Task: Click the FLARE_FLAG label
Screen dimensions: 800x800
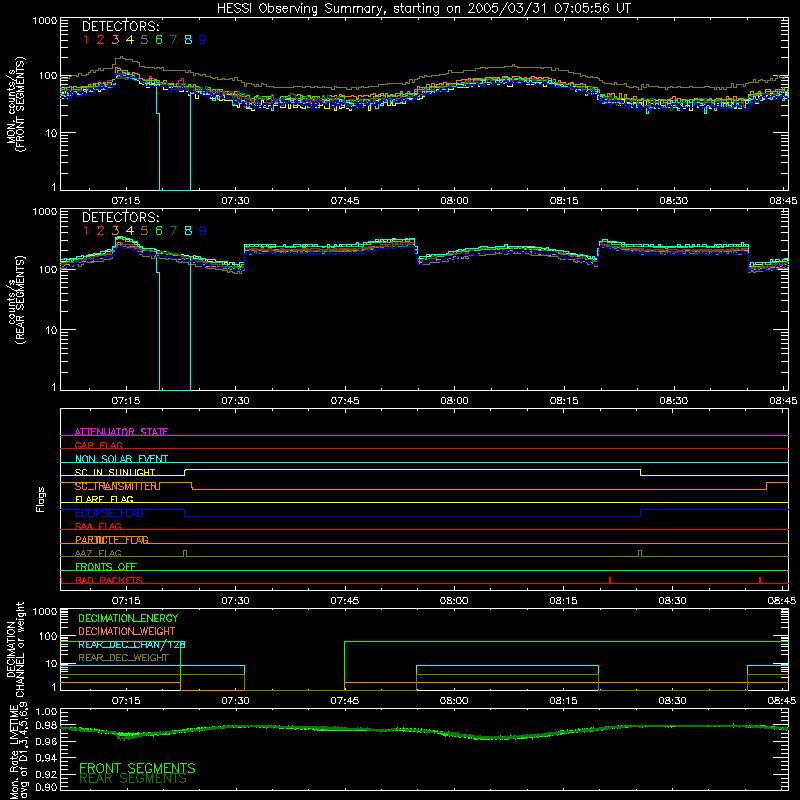Action: click(x=104, y=499)
